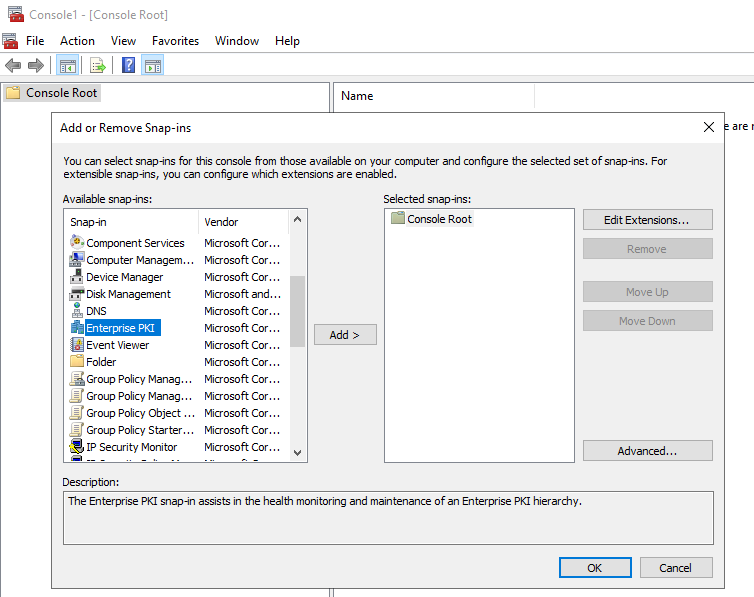Image resolution: width=754 pixels, height=597 pixels.
Task: Click the Export List toolbar icon
Action: (x=98, y=66)
